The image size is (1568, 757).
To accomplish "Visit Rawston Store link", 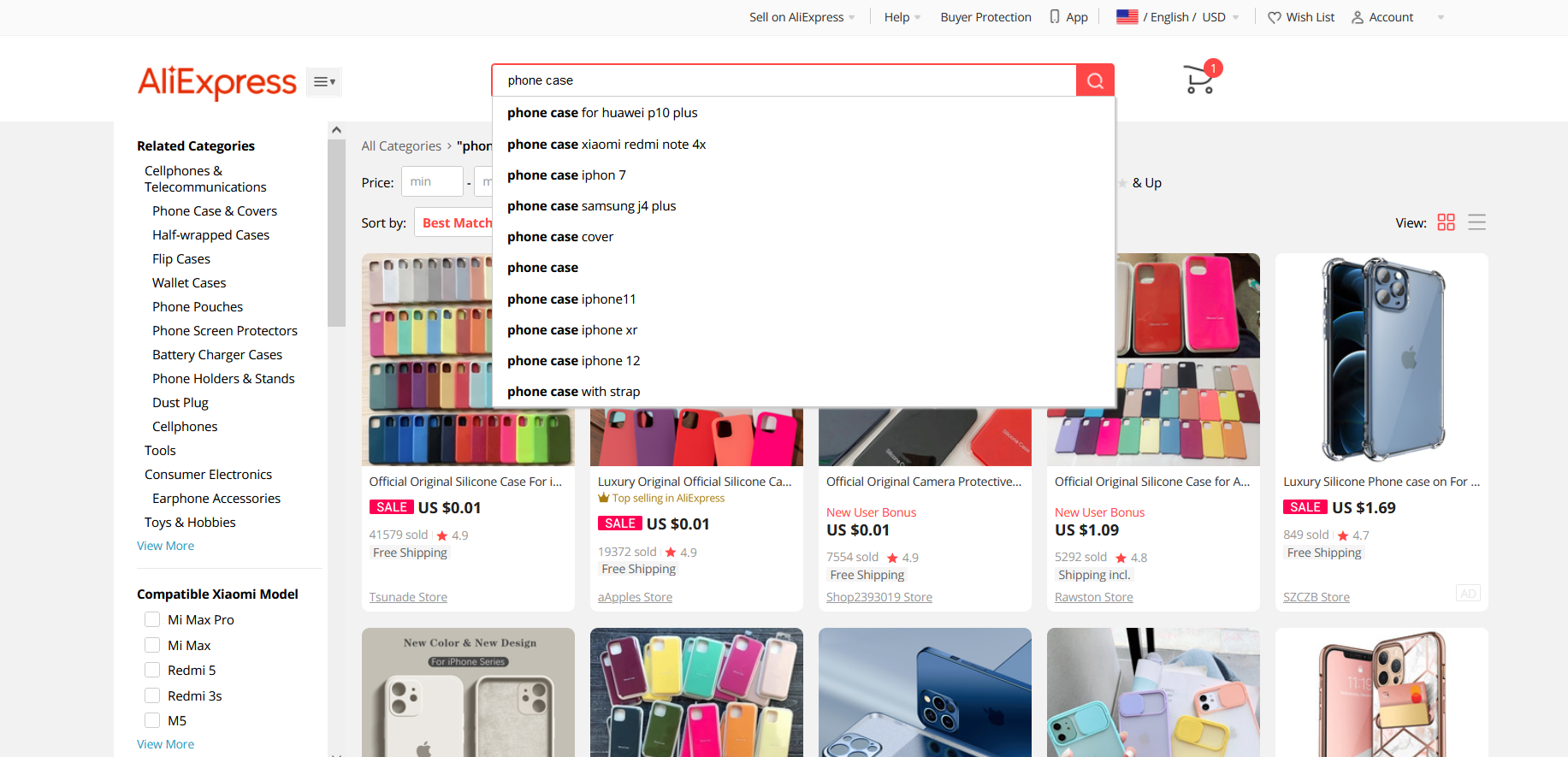I will click(1094, 597).
